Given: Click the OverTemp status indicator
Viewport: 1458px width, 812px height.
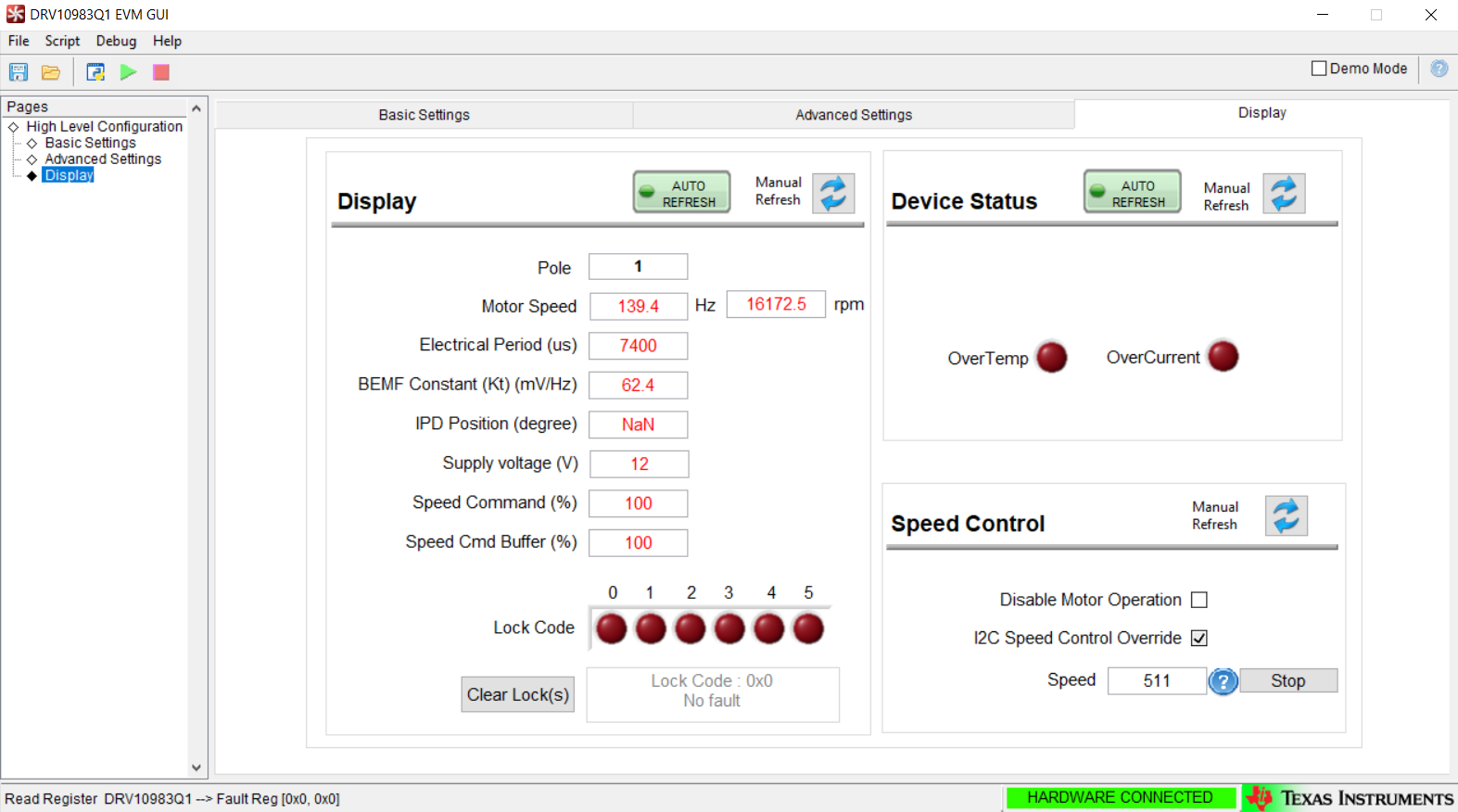Looking at the screenshot, I should [1051, 357].
